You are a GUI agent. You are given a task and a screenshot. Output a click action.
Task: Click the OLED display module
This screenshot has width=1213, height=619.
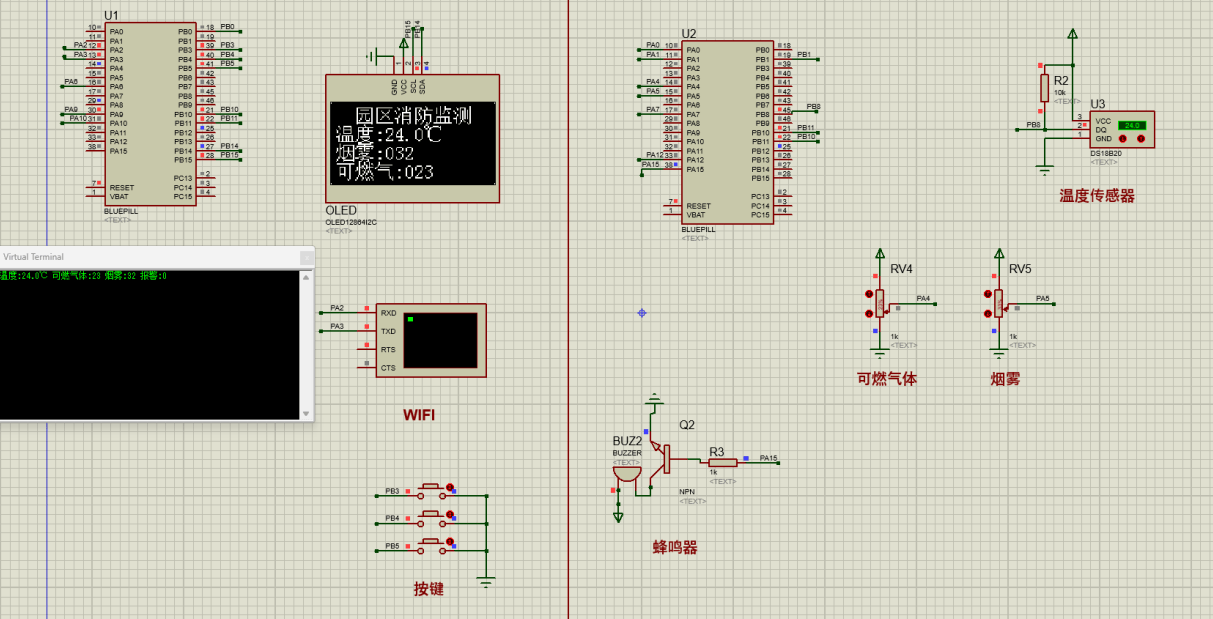[x=412, y=142]
